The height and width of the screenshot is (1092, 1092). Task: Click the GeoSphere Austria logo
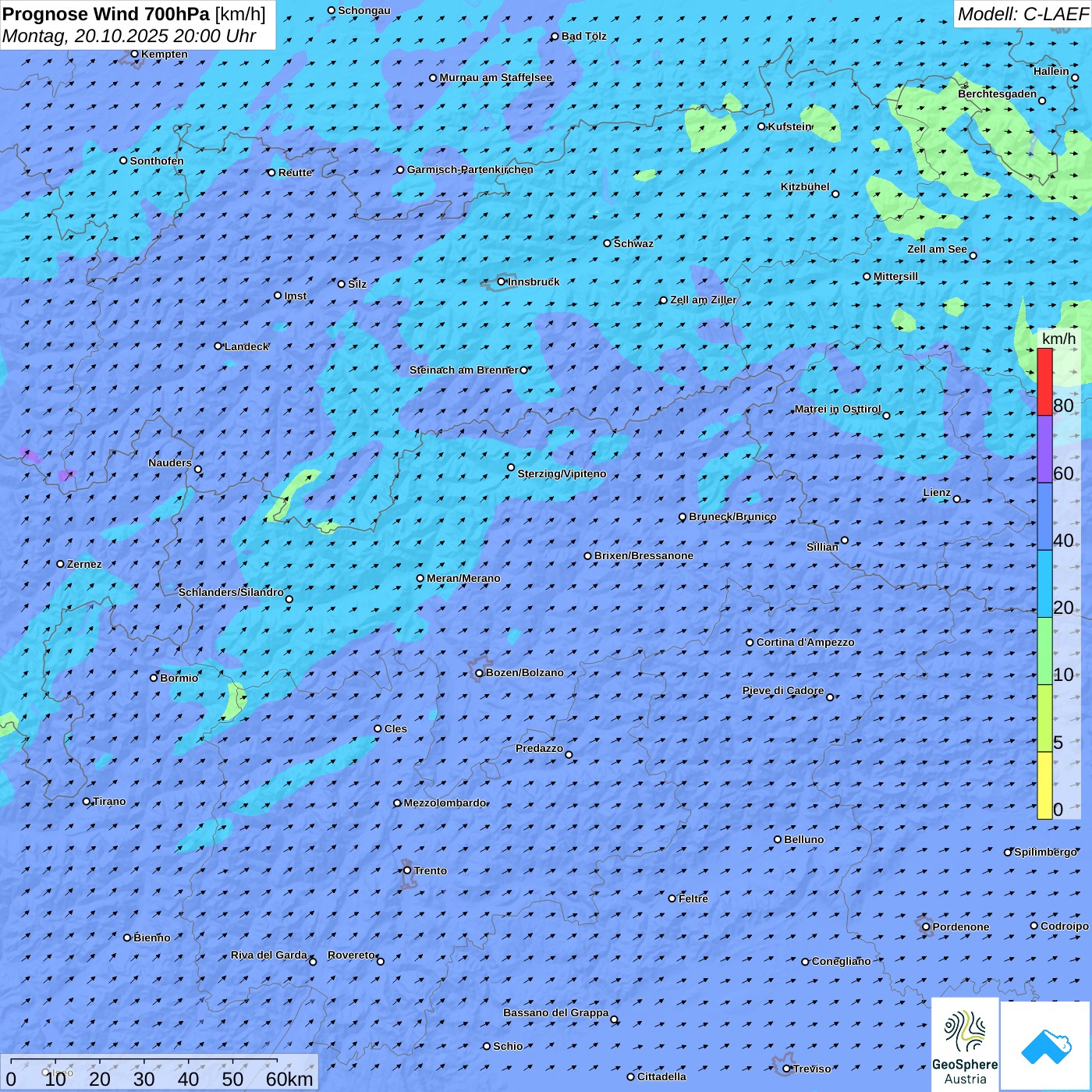point(965,1044)
